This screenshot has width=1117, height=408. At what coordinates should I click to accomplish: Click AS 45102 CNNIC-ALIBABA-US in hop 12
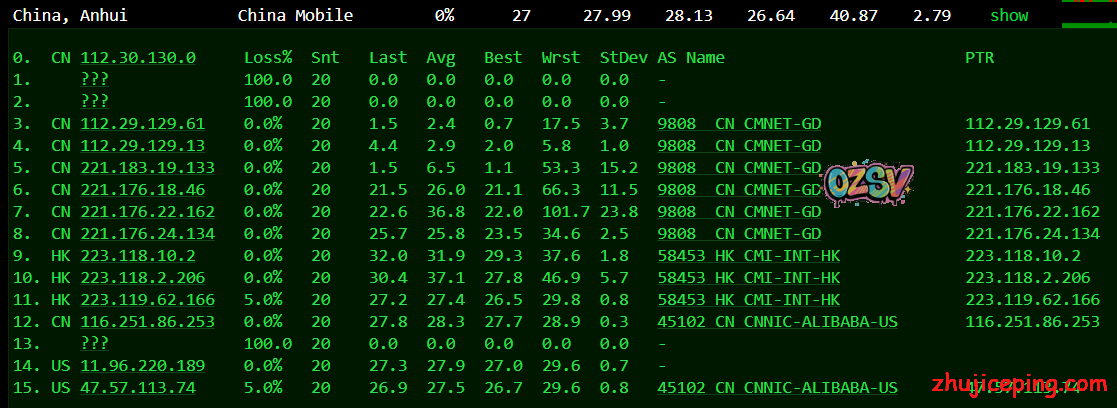click(x=777, y=322)
